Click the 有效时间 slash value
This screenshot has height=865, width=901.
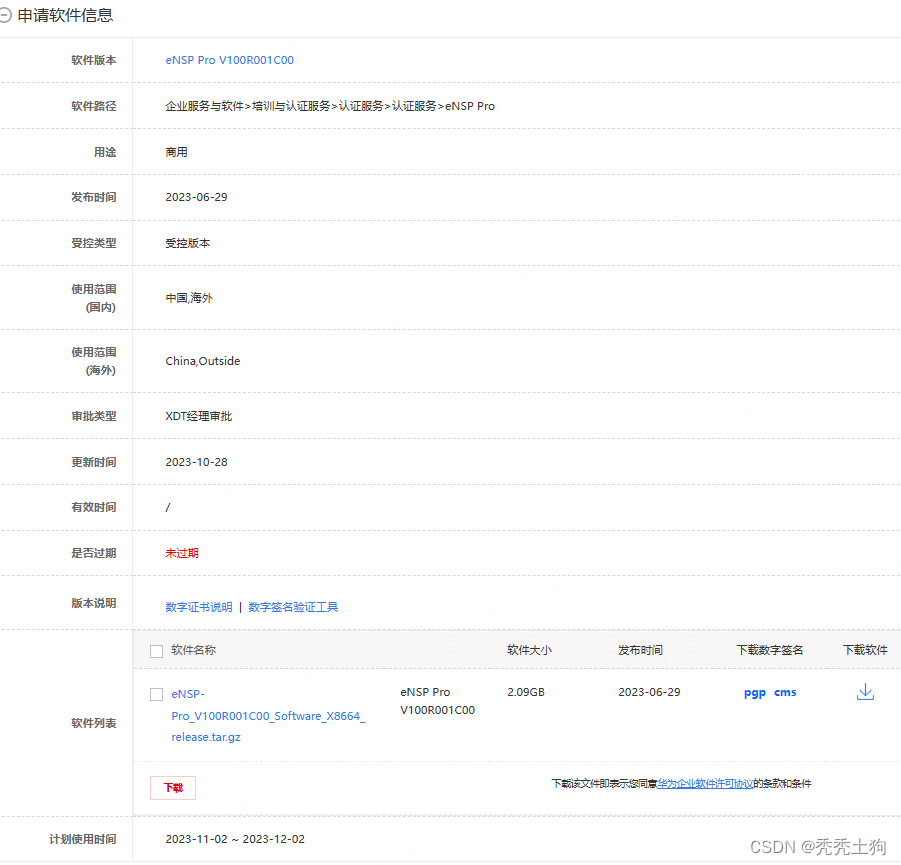pos(168,508)
